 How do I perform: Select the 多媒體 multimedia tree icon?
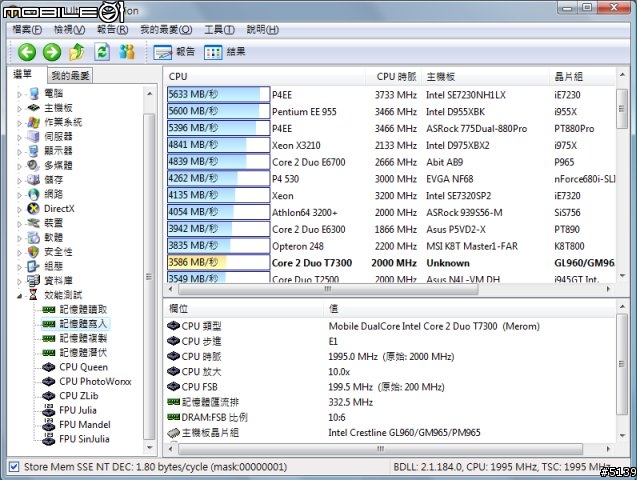34,165
